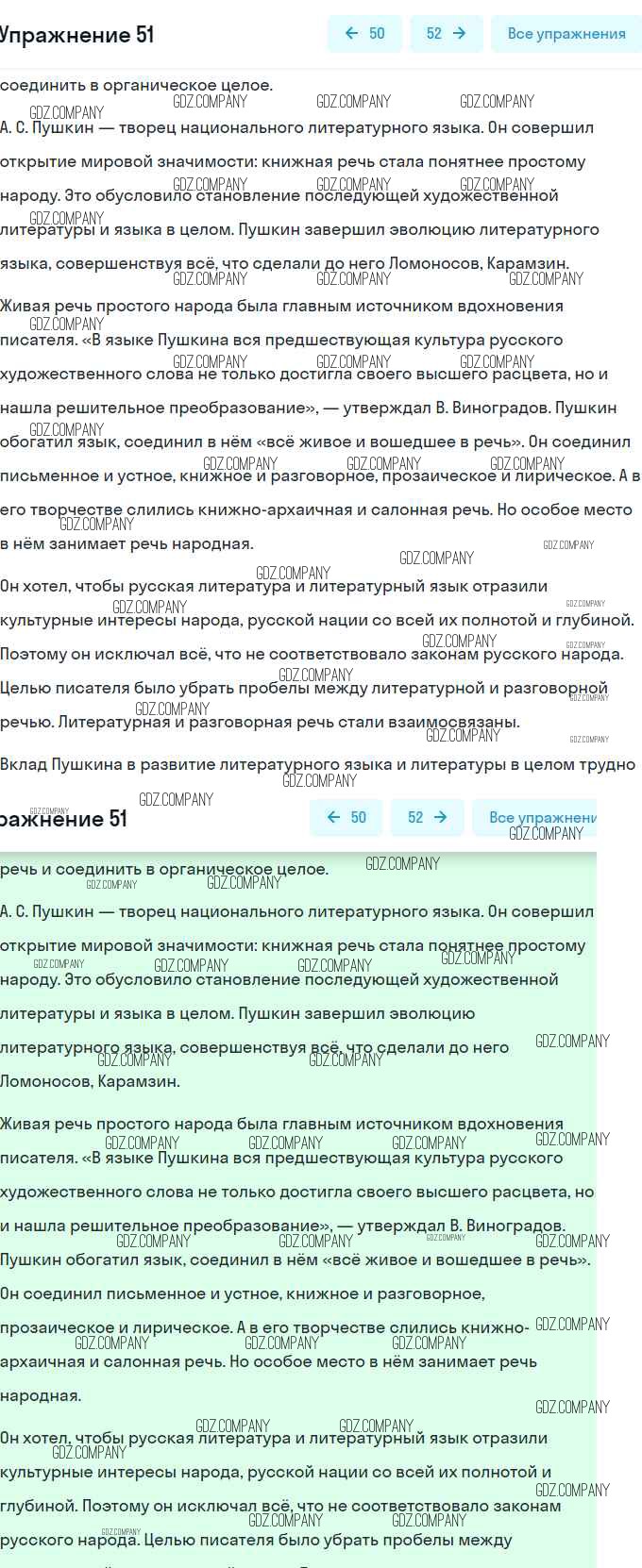Image resolution: width=642 pixels, height=1568 pixels.
Task: Open 'Все упражнения' in the lower header
Action: click(542, 817)
